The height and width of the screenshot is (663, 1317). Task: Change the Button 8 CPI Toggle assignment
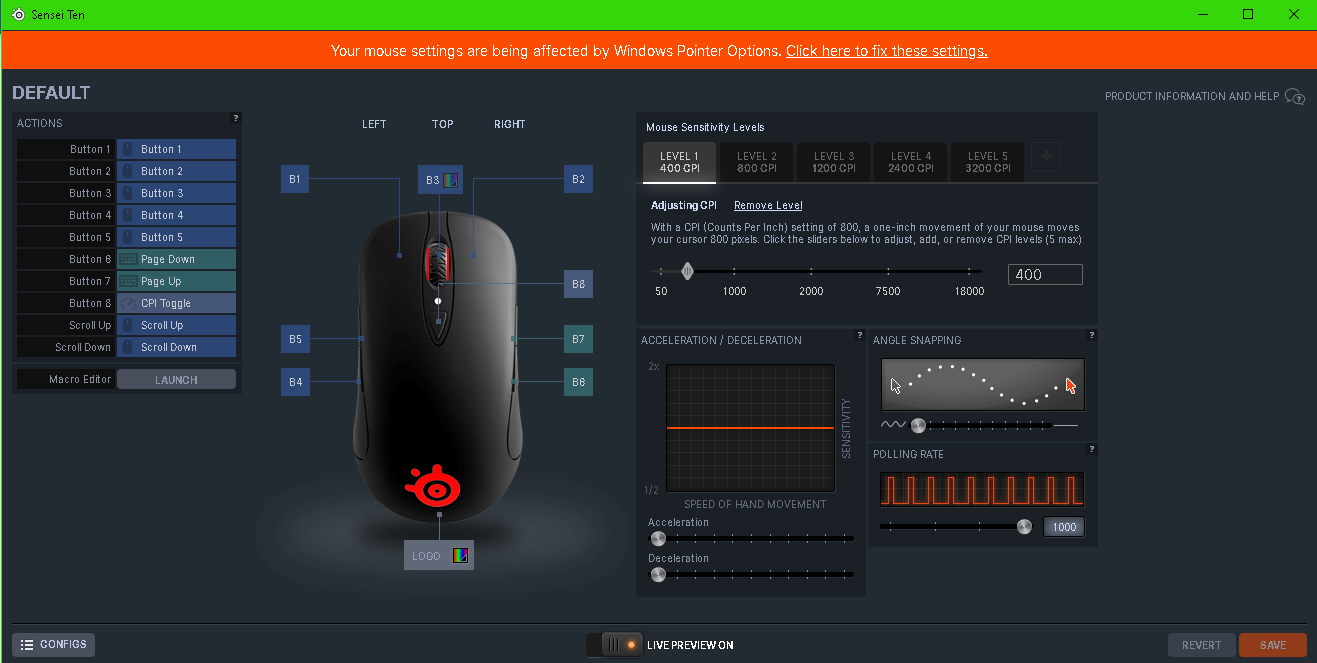pos(176,303)
